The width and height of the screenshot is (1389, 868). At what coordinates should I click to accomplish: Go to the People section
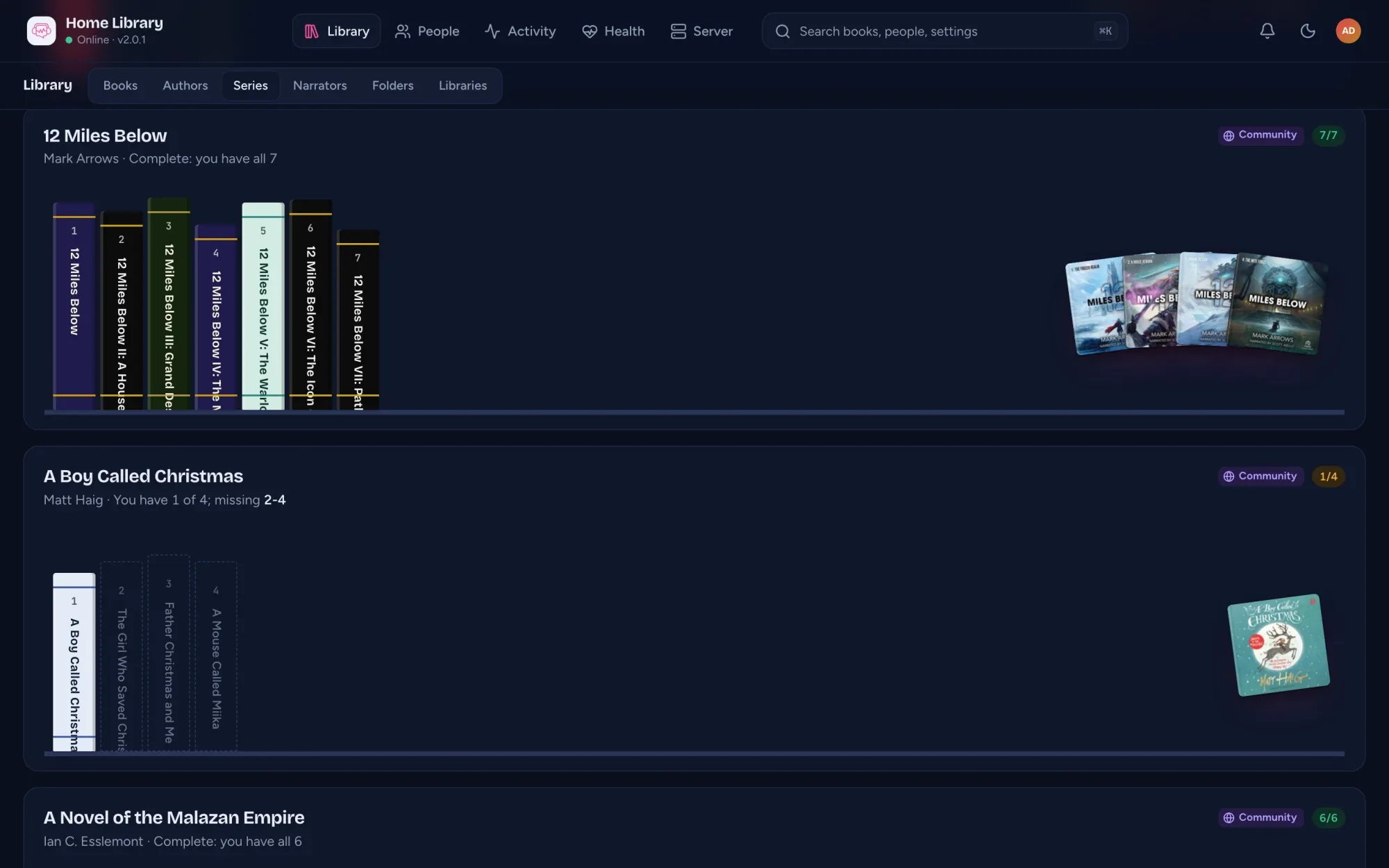point(427,31)
